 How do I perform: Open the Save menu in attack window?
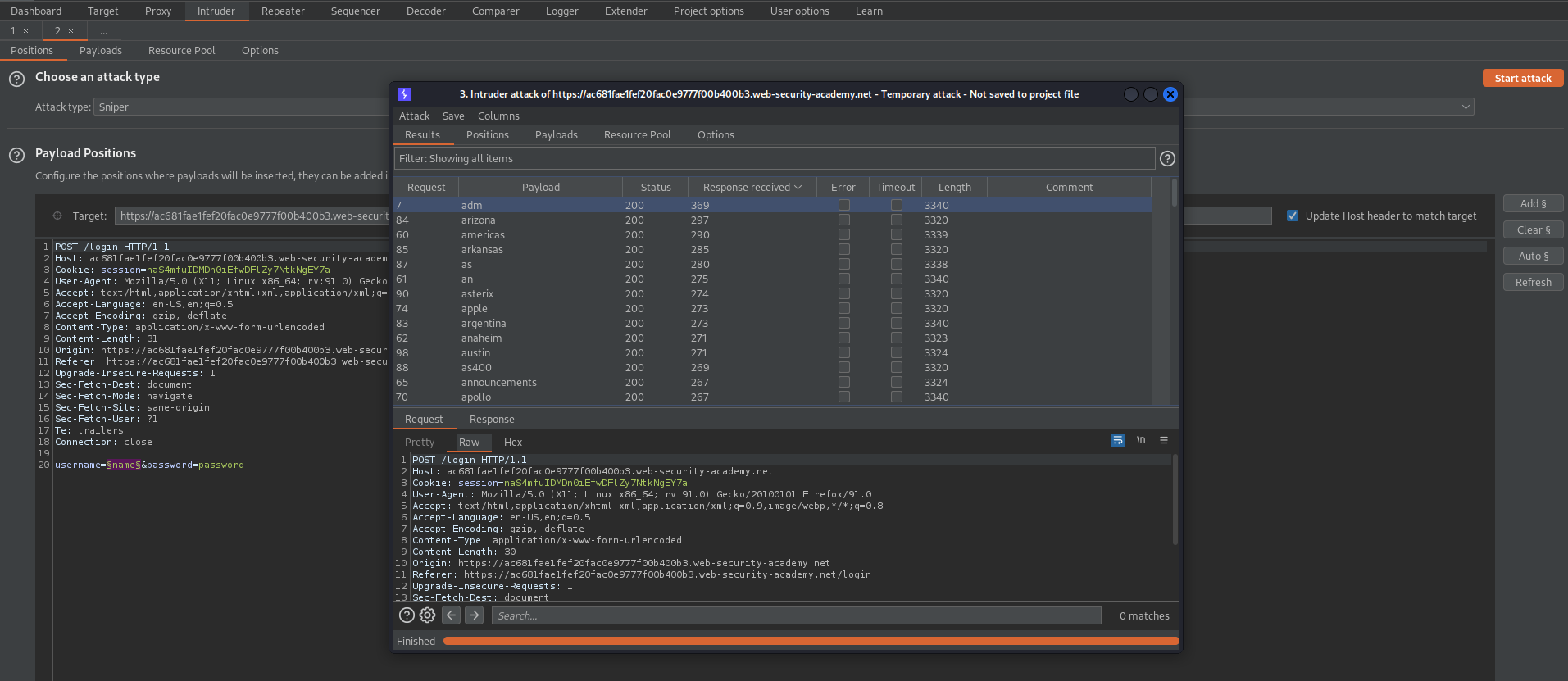[x=453, y=116]
